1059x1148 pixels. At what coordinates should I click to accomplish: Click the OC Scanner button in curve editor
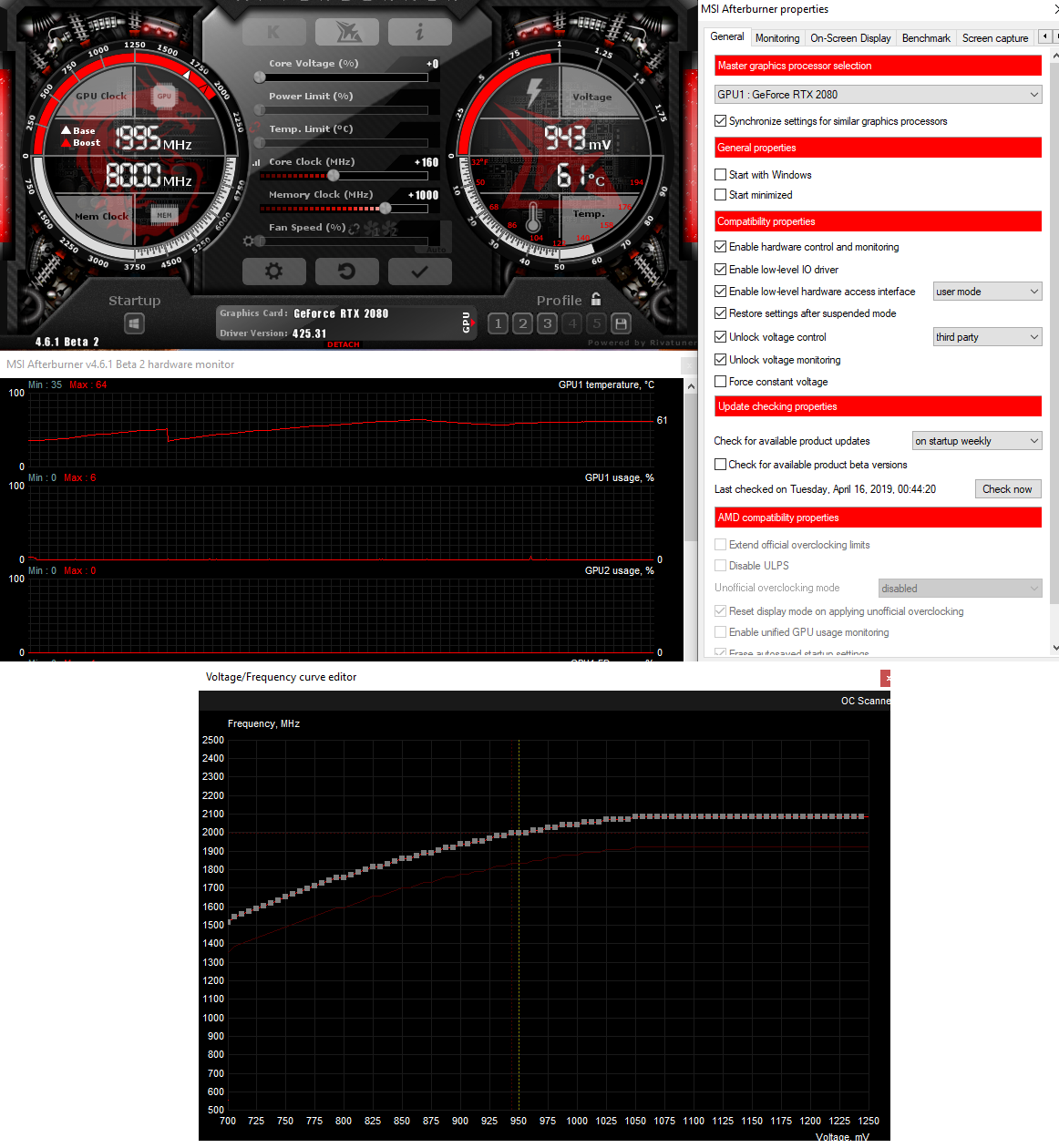(865, 701)
